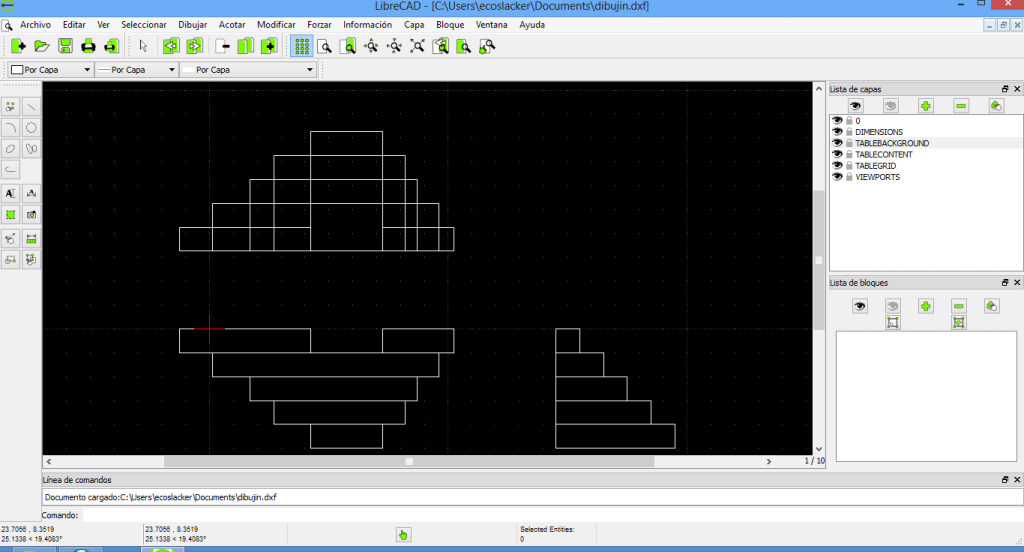Expand the line width 'Por Capa' dropdown
This screenshot has height=552, width=1024.
(136, 70)
